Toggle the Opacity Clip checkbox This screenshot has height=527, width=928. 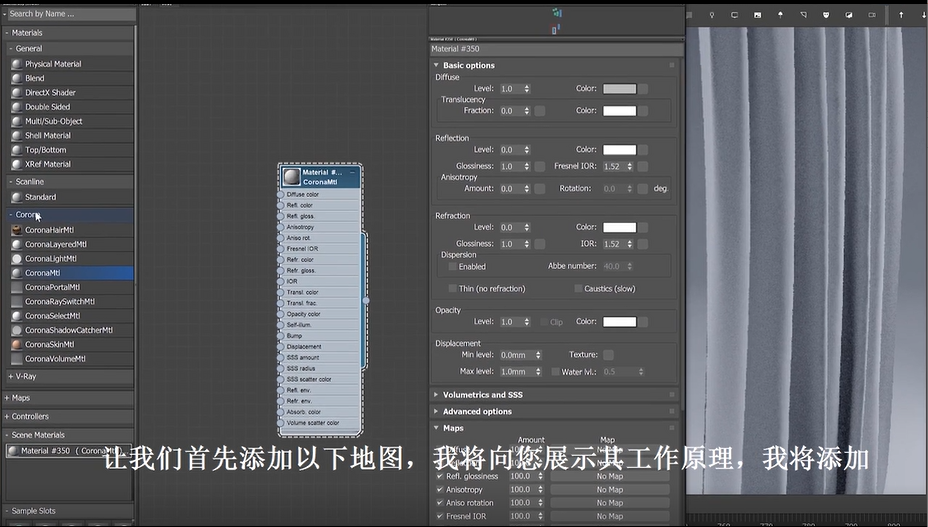click(x=544, y=322)
